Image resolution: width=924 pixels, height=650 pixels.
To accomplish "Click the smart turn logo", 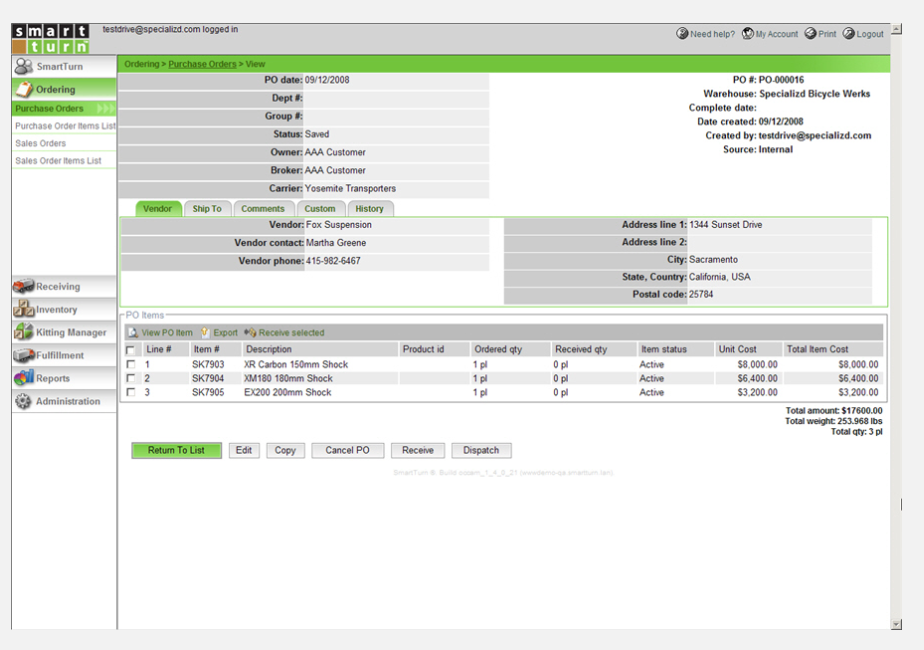I will 51,39.
